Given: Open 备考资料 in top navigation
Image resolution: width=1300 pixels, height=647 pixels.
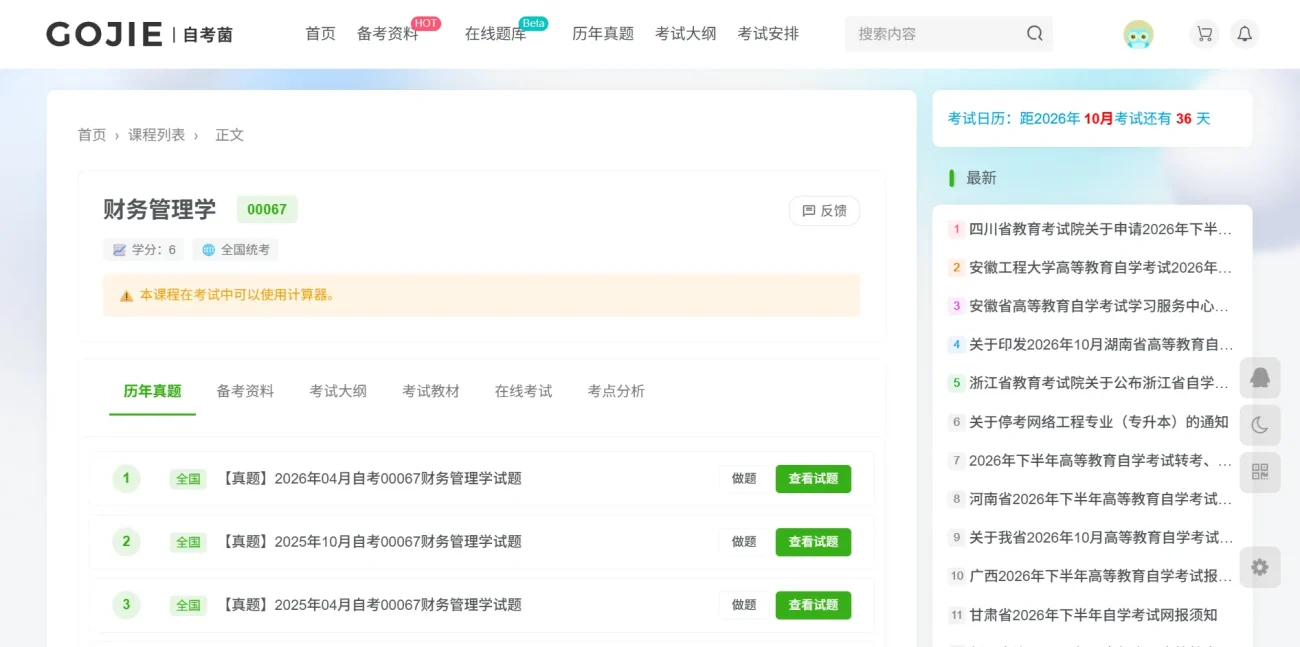Looking at the screenshot, I should coord(388,34).
